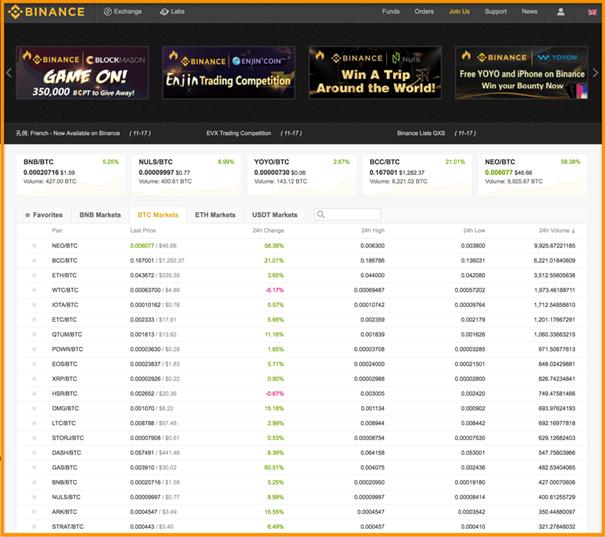
Task: Switch to the Favorites tab
Action: point(44,215)
